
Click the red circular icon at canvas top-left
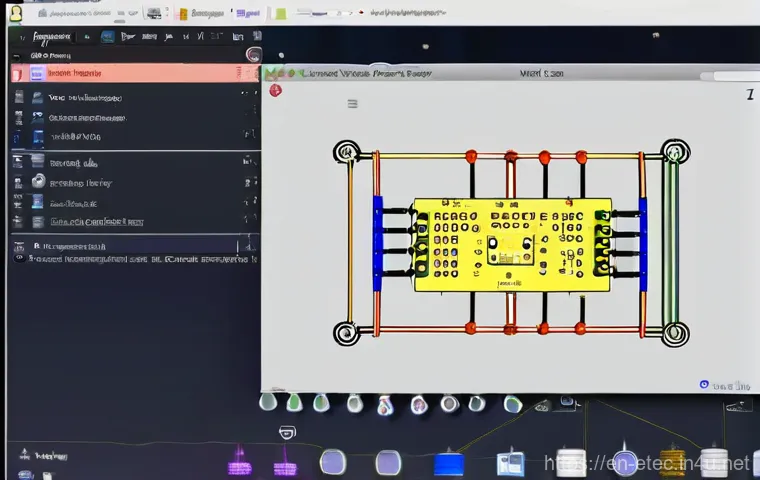275,90
